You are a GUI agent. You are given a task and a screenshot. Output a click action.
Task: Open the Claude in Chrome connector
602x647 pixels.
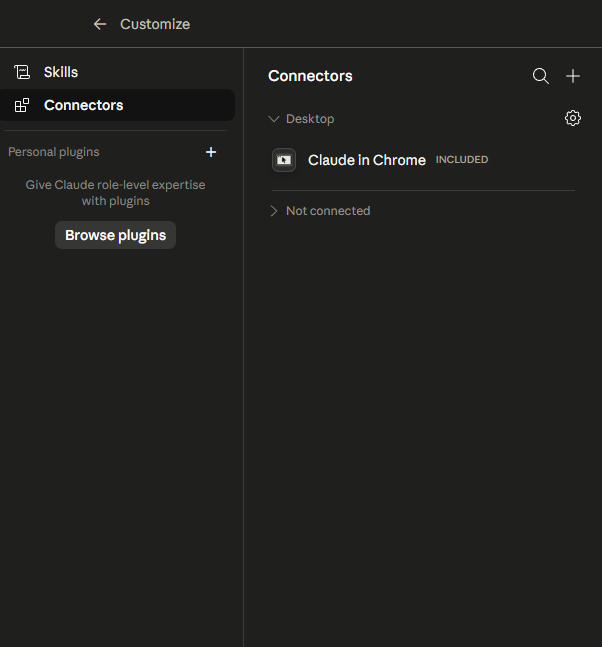click(423, 160)
